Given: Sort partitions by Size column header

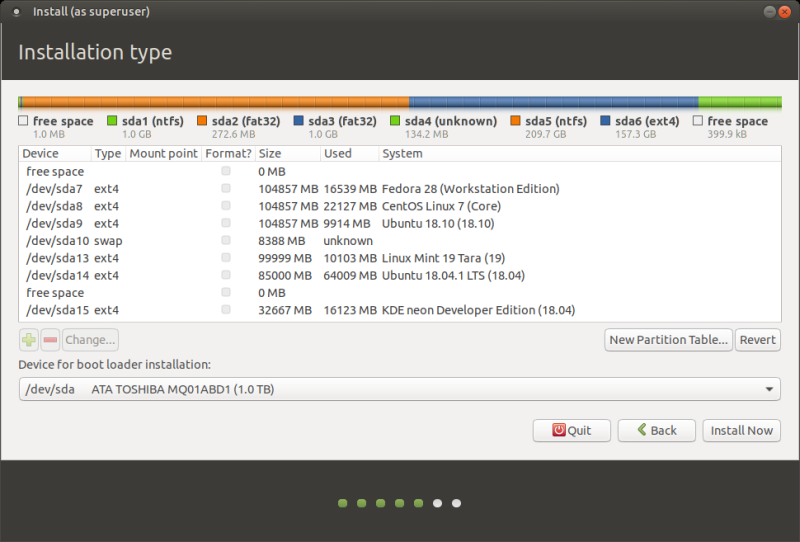Looking at the screenshot, I should pyautogui.click(x=270, y=154).
